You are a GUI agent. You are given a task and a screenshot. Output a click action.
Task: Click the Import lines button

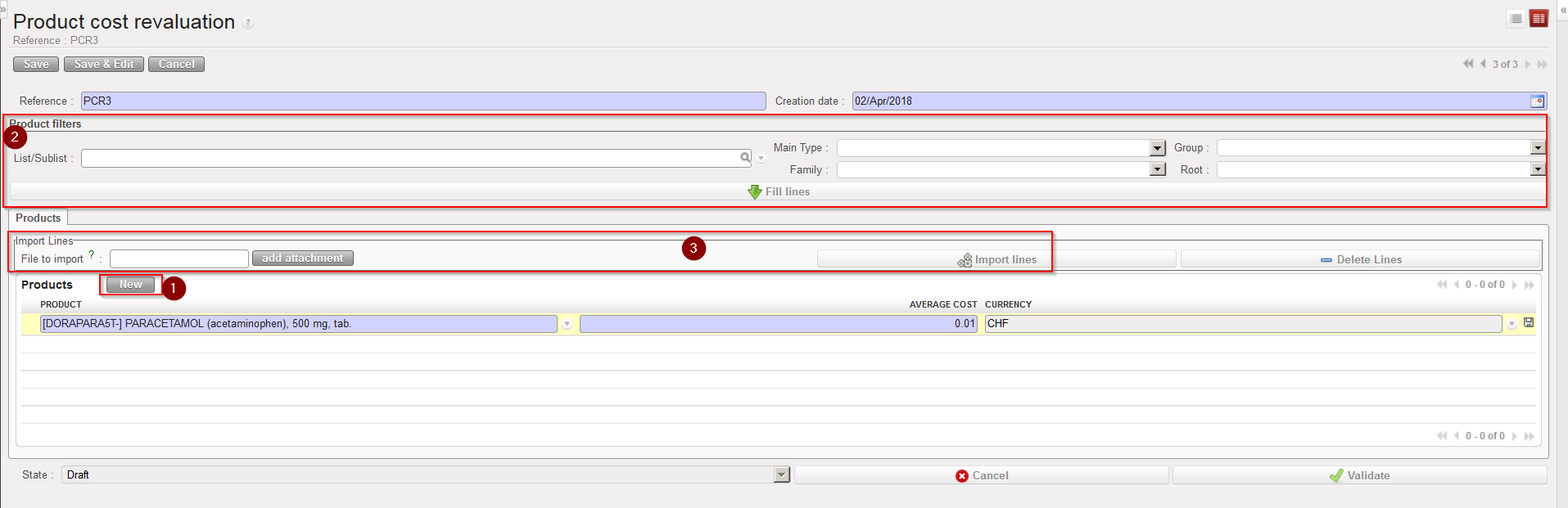[x=996, y=259]
